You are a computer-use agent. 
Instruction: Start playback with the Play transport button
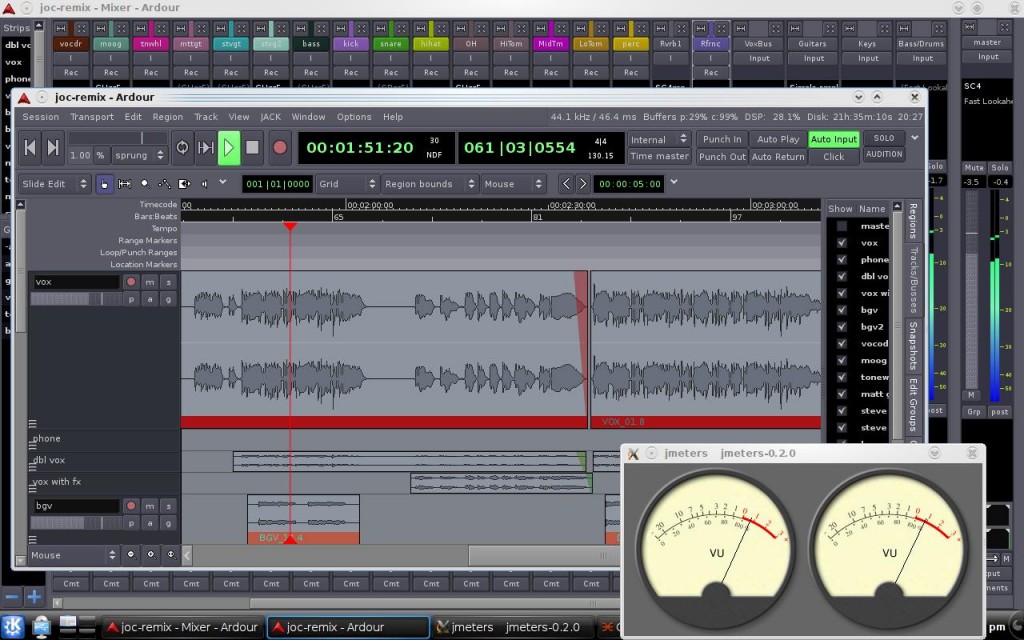click(227, 147)
